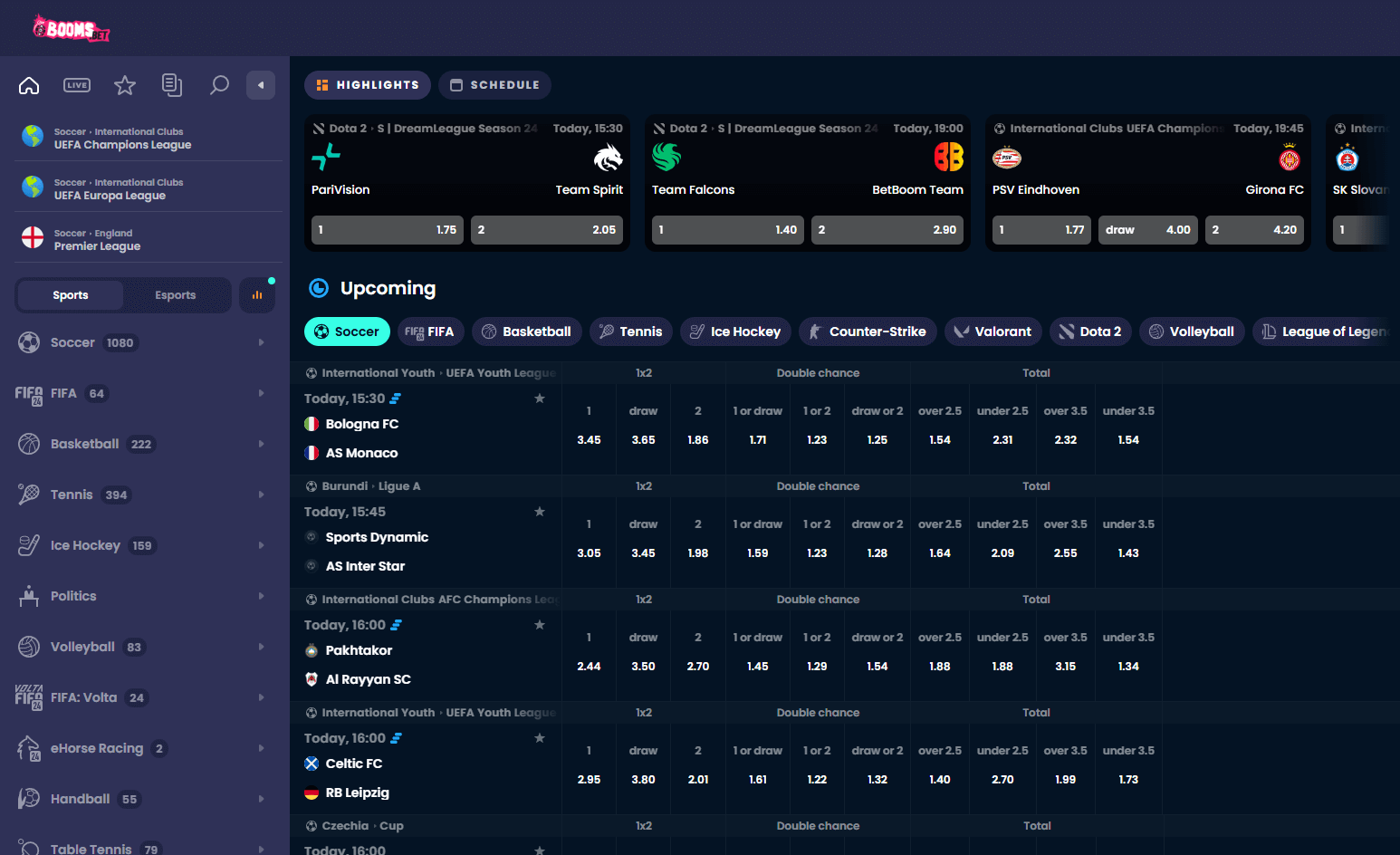This screenshot has height=855, width=1400.
Task: Select the Dota 2 filter
Action: (1090, 331)
